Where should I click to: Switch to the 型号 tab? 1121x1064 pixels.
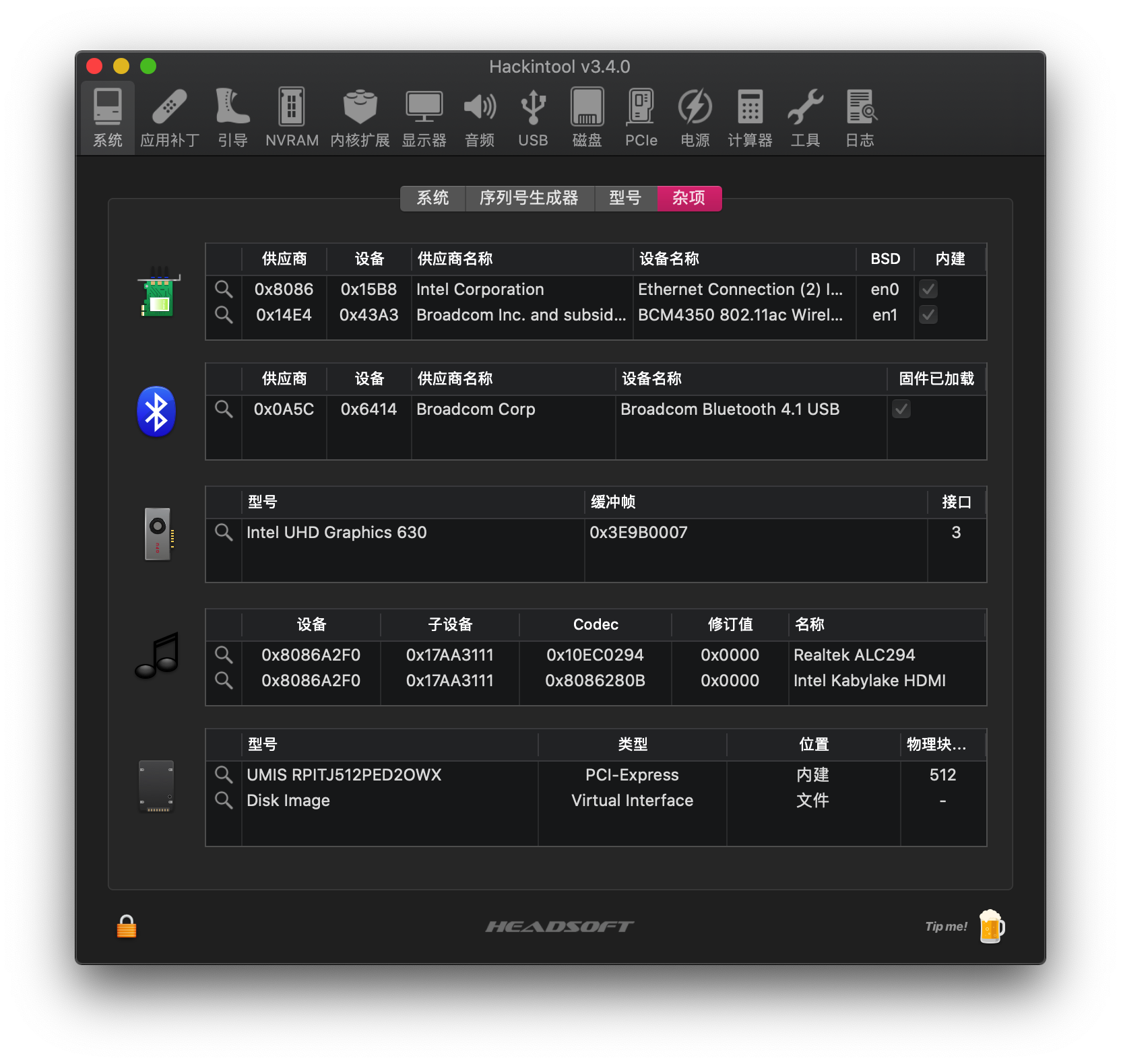(x=626, y=198)
